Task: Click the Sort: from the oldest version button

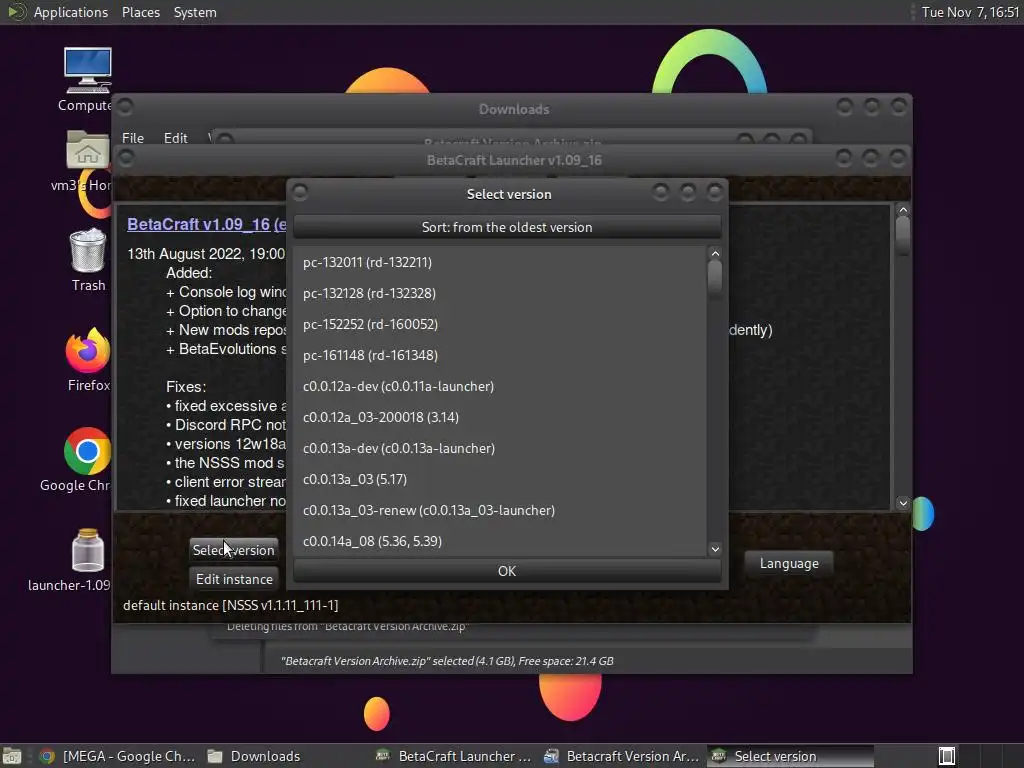Action: tap(507, 227)
